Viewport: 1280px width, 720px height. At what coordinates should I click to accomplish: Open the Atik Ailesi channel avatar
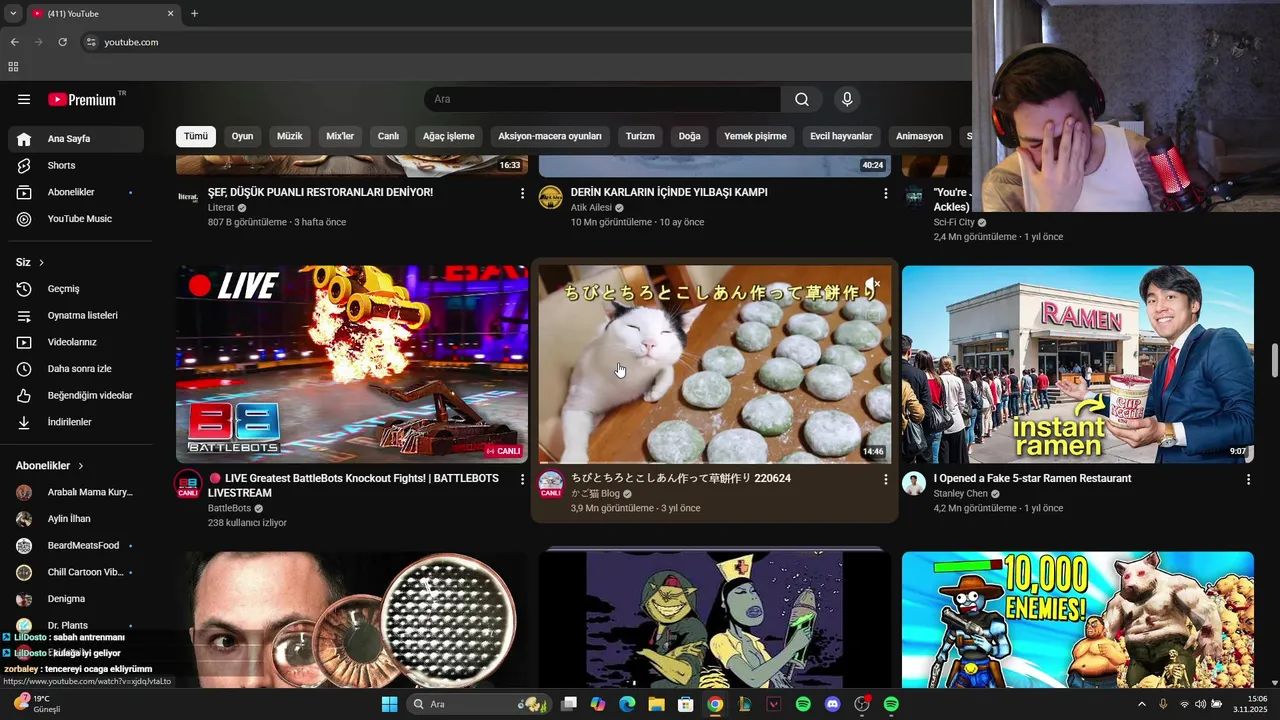tap(551, 196)
